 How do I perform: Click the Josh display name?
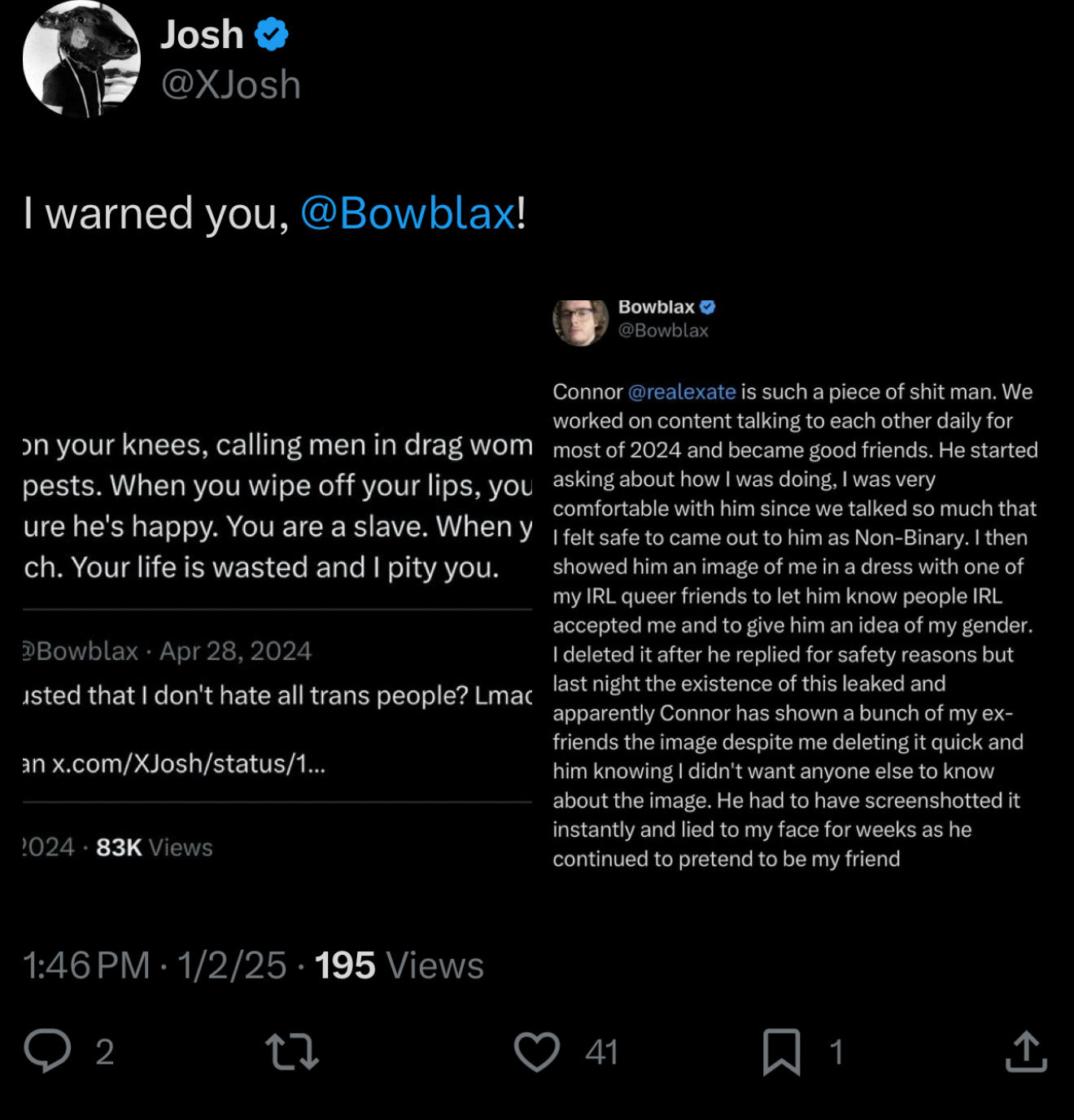click(x=202, y=35)
